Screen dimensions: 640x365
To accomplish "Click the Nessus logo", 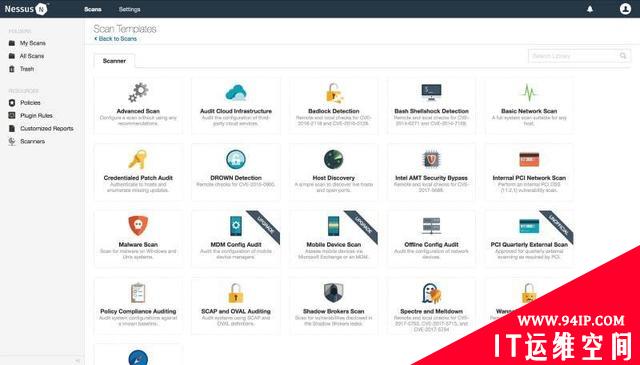I will (x=26, y=9).
